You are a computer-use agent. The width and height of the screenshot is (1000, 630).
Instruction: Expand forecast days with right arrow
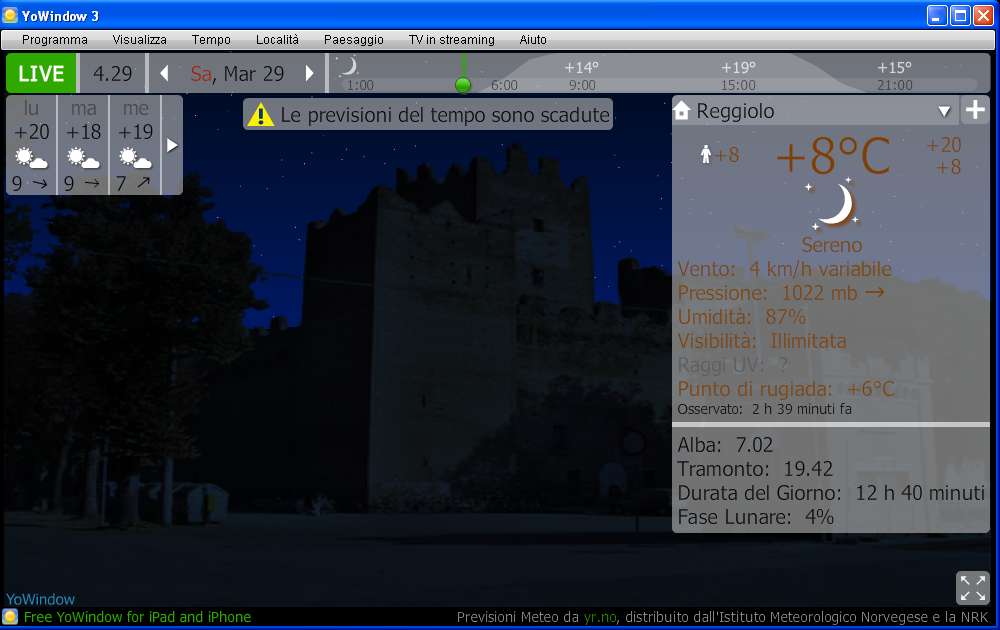click(172, 145)
